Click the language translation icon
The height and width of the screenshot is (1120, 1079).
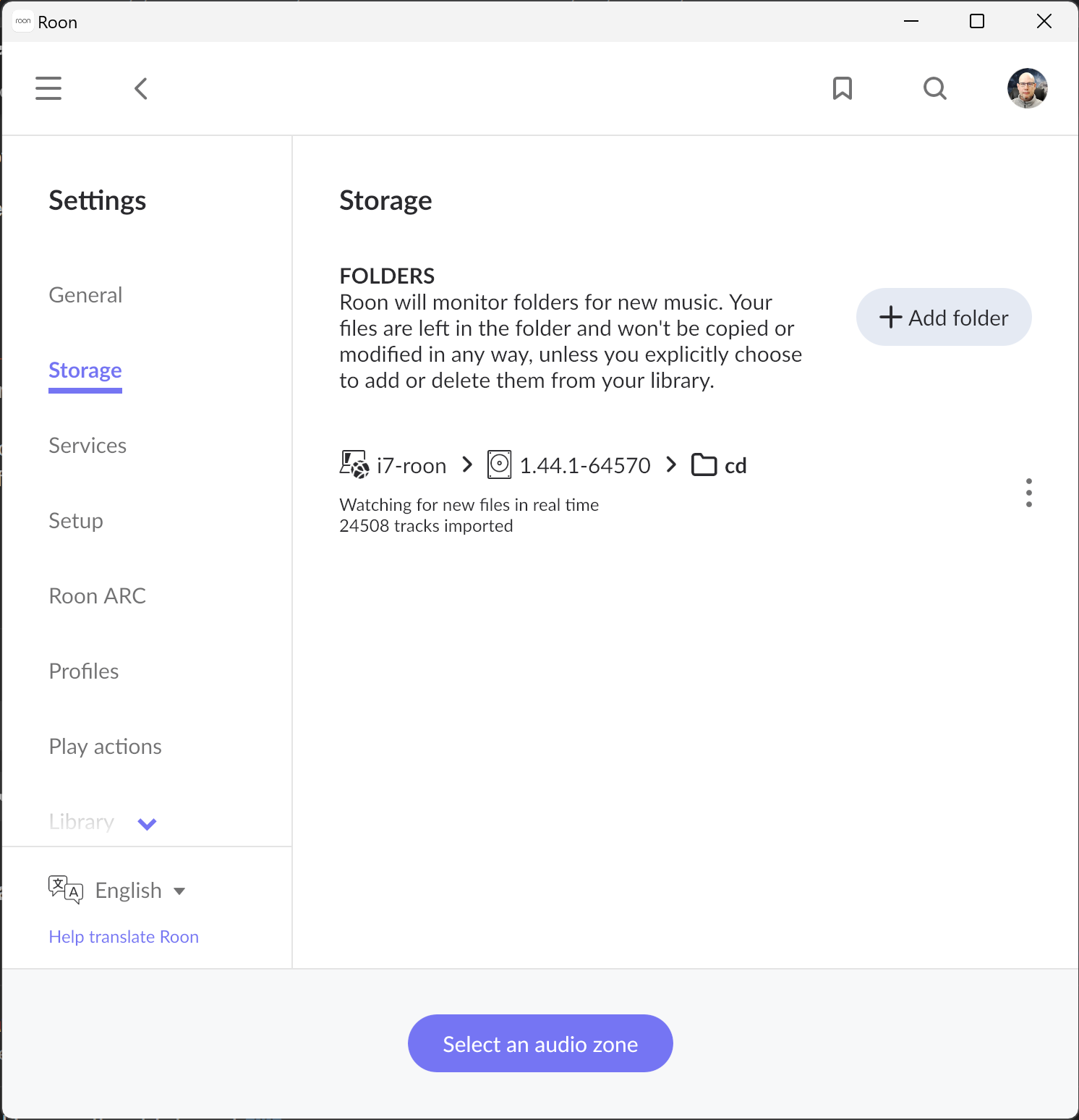(x=66, y=890)
